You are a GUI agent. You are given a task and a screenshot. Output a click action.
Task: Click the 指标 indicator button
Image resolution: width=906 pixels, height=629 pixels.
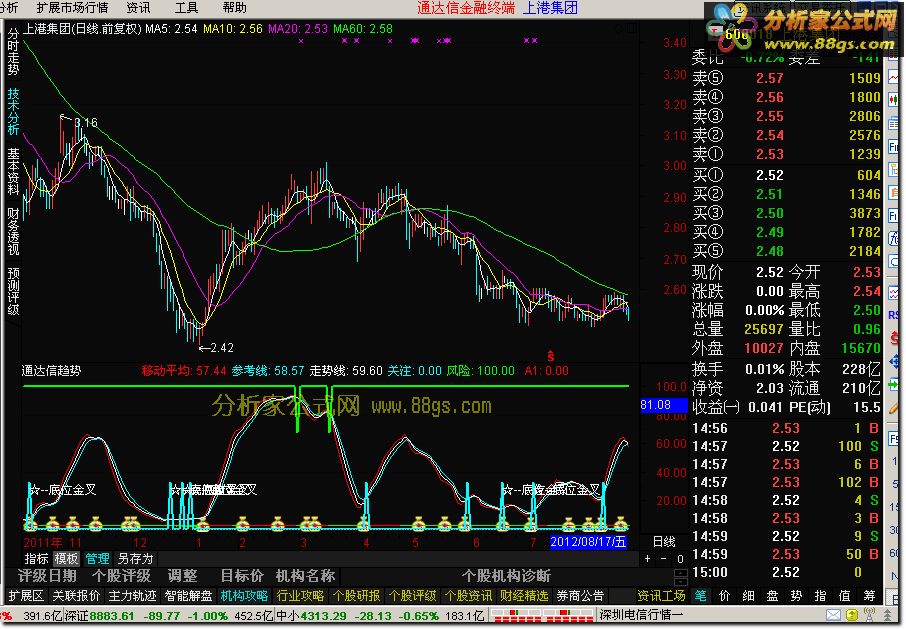36,559
